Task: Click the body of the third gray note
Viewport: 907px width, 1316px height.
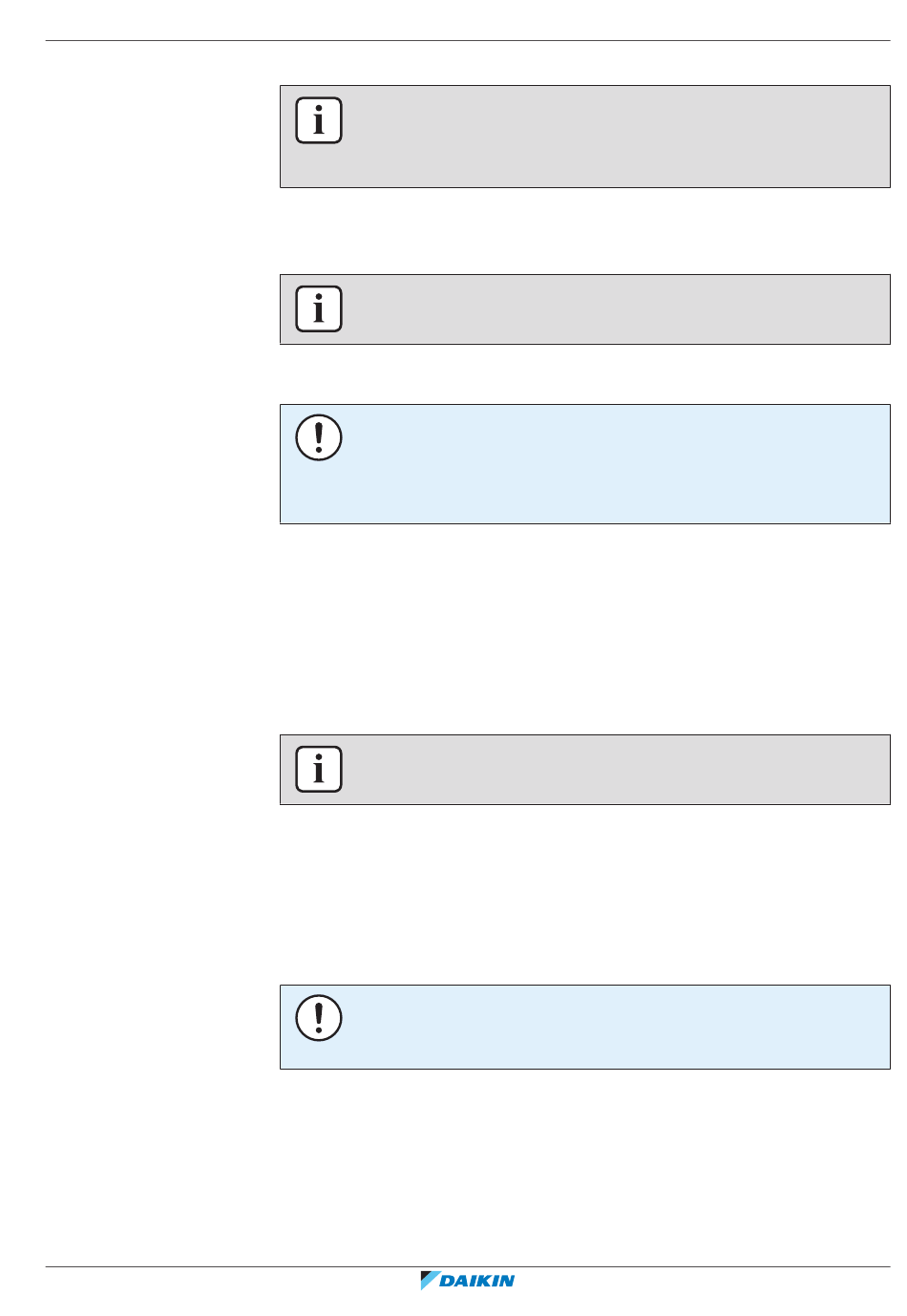Action: pyautogui.click(x=611, y=770)
